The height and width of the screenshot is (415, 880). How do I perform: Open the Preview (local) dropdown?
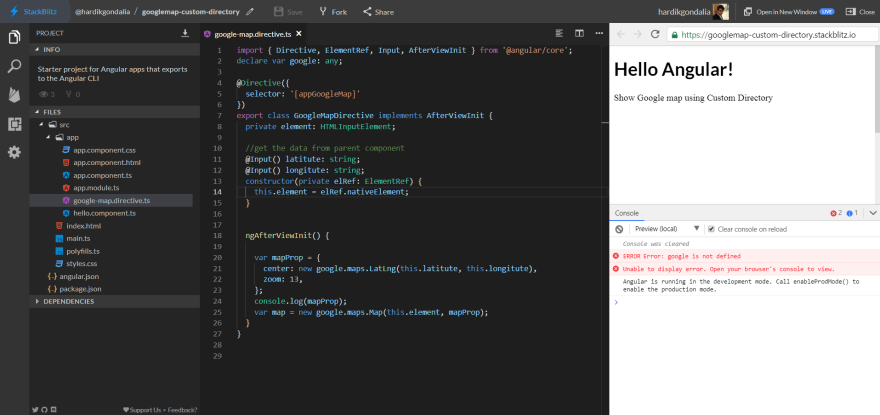(x=666, y=229)
